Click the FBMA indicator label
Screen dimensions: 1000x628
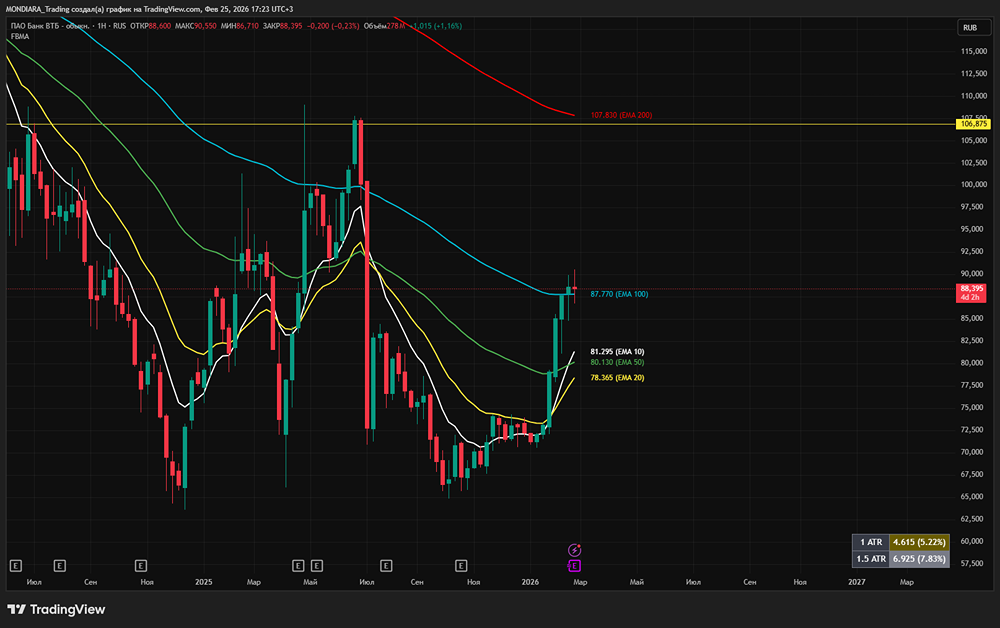[18, 37]
